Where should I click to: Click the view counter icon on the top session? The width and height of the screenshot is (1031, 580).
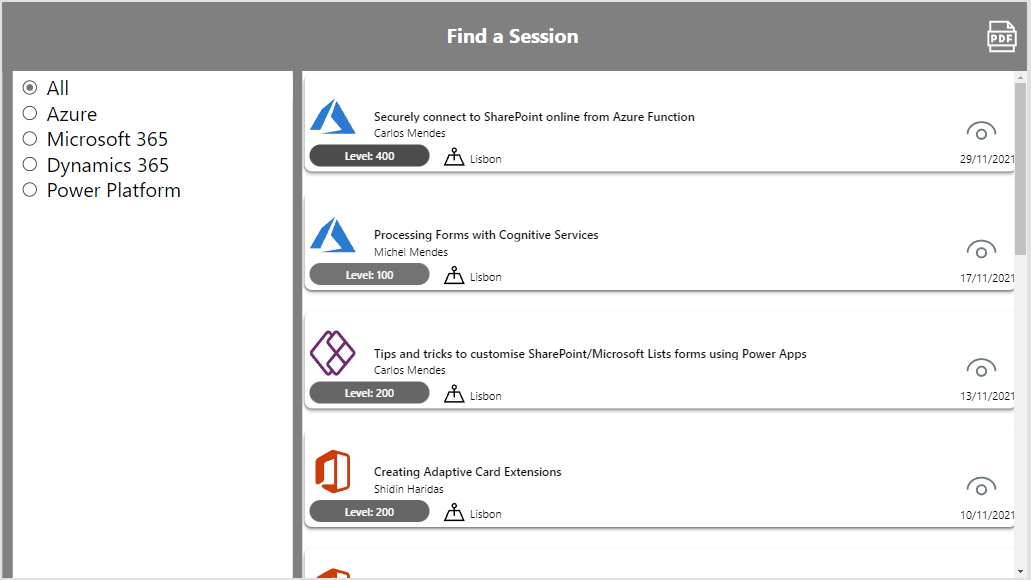981,130
